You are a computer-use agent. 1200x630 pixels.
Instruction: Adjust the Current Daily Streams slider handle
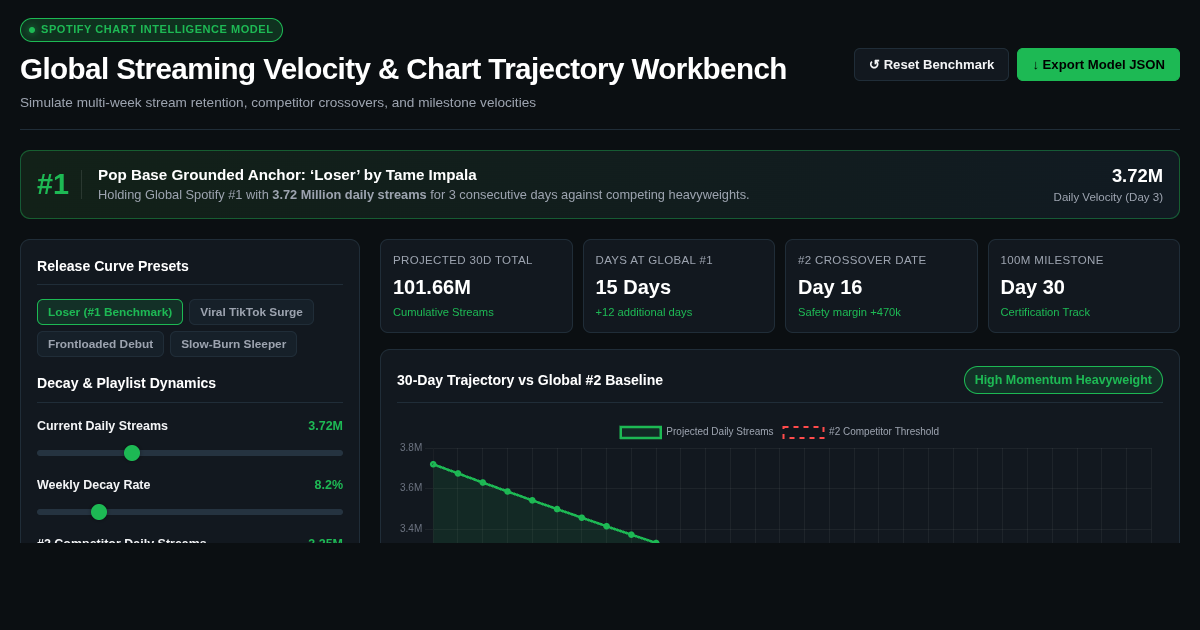(x=132, y=453)
